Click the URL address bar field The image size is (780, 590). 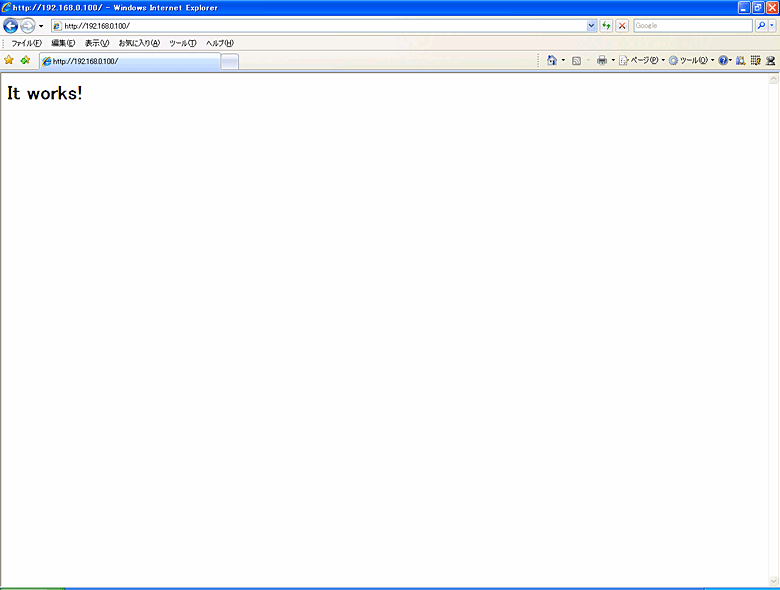tap(320, 25)
